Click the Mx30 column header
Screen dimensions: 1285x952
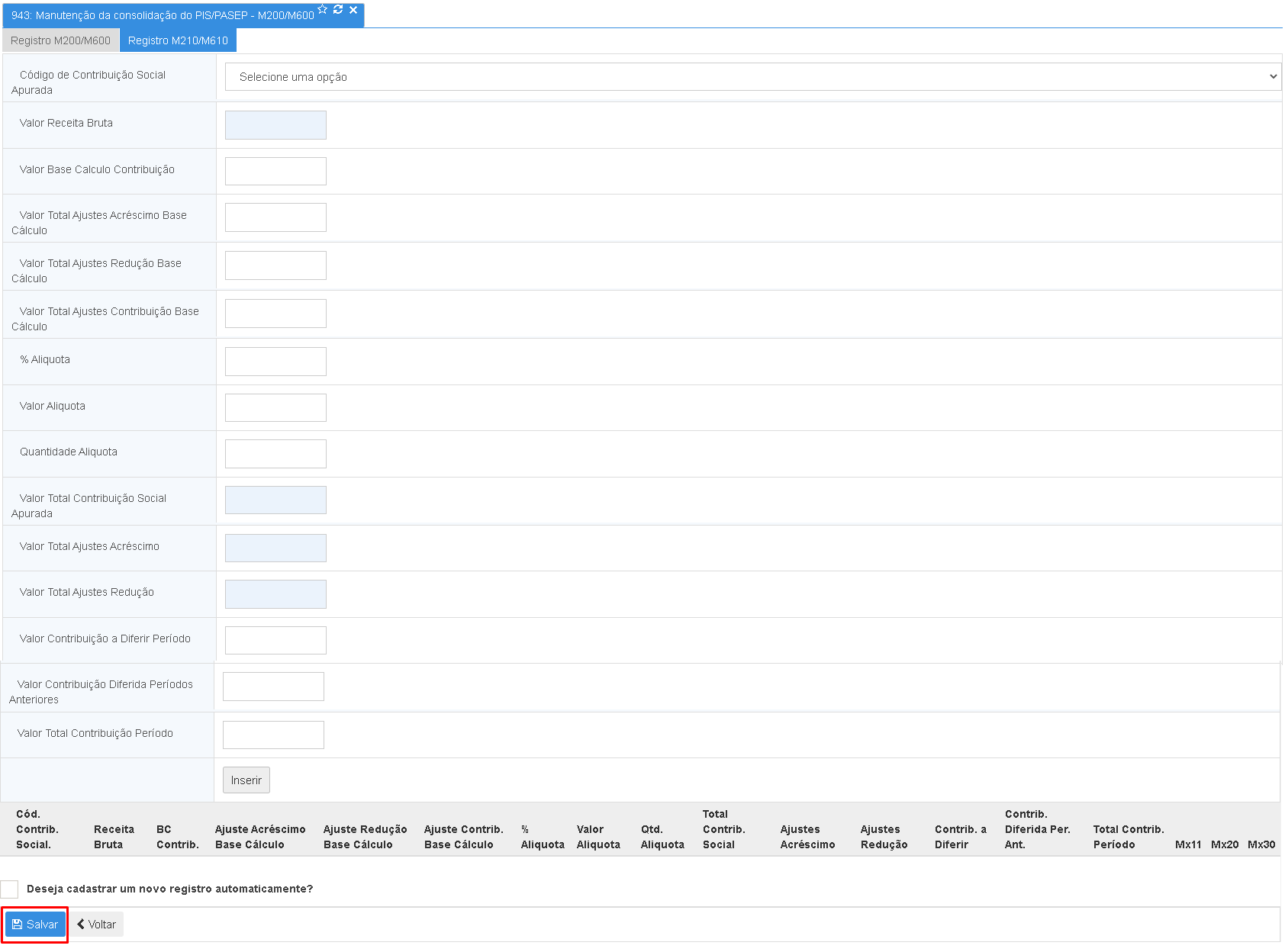(x=1261, y=845)
